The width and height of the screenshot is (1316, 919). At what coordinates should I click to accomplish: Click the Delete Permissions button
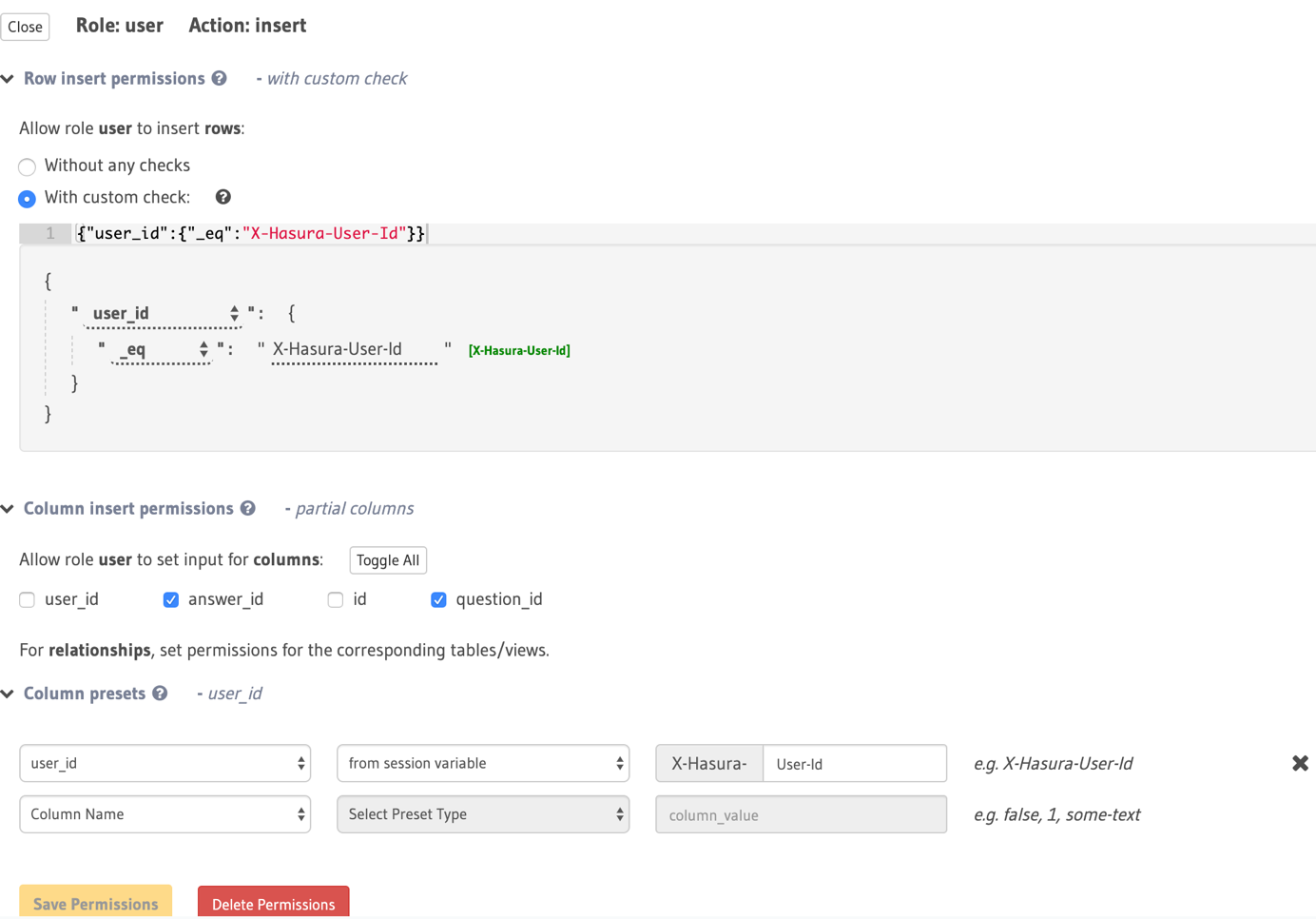274,904
